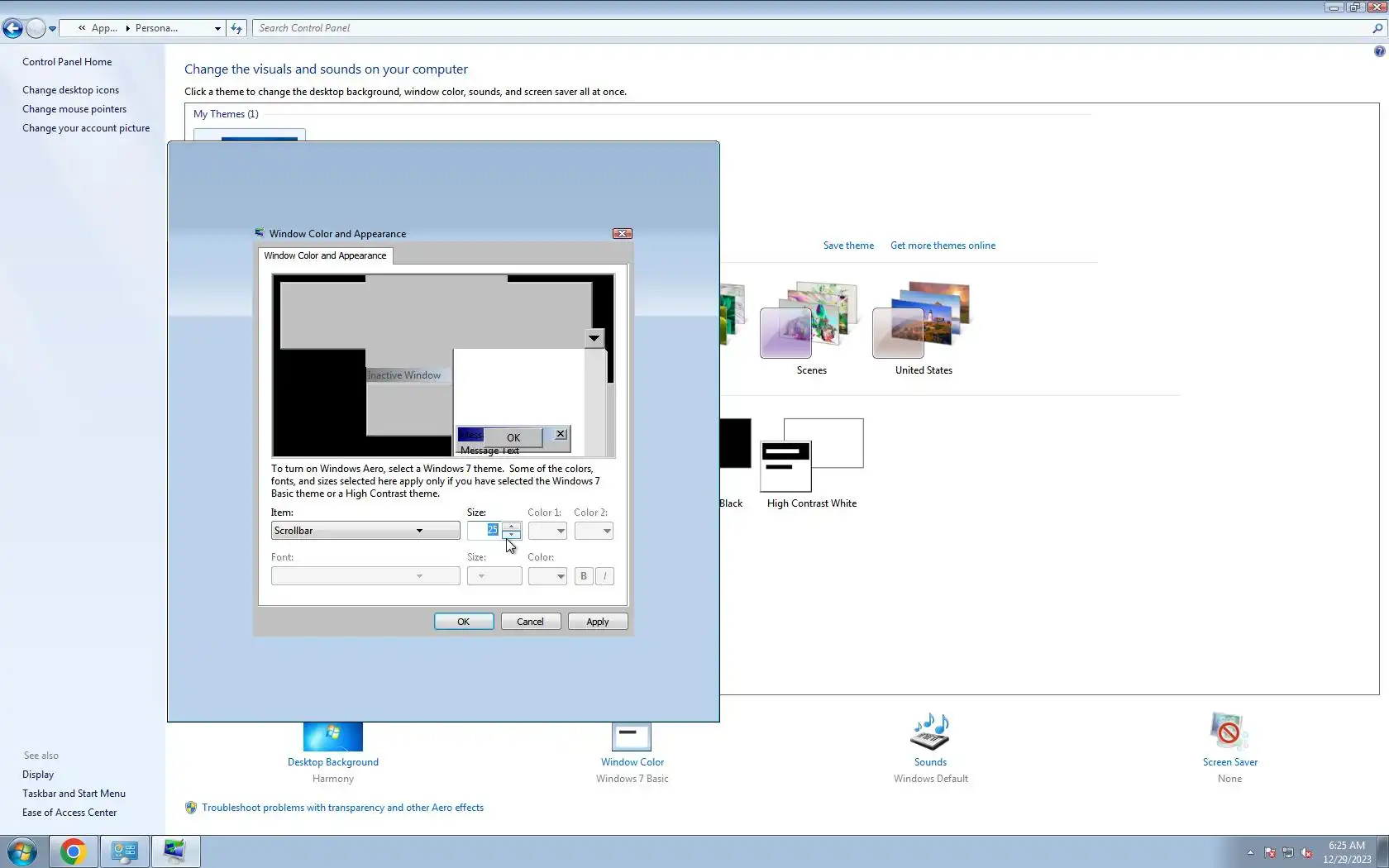Open the taskbar clock and date
The height and width of the screenshot is (868, 1389).
[x=1347, y=852]
